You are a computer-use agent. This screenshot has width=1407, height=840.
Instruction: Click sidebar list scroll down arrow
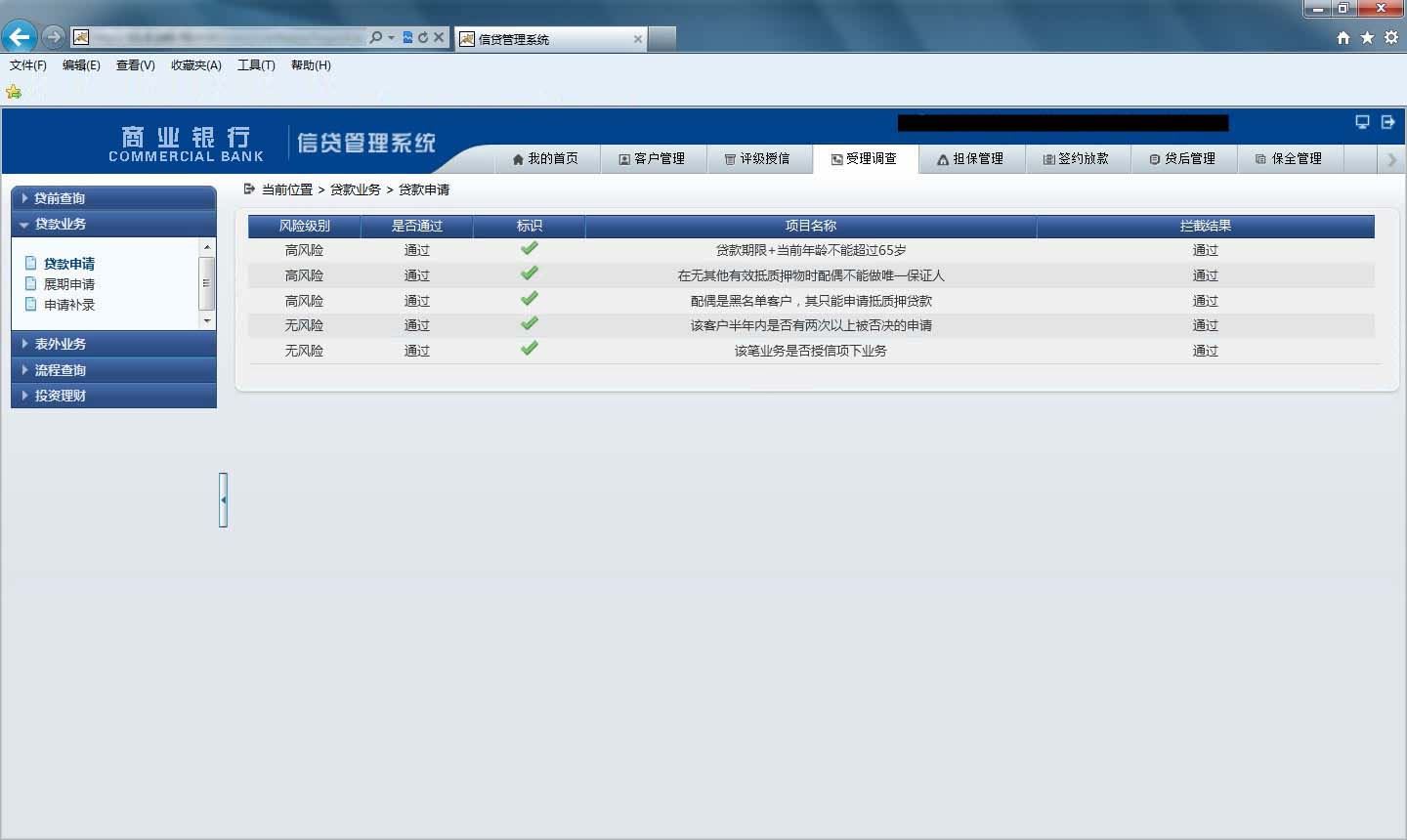click(x=206, y=320)
